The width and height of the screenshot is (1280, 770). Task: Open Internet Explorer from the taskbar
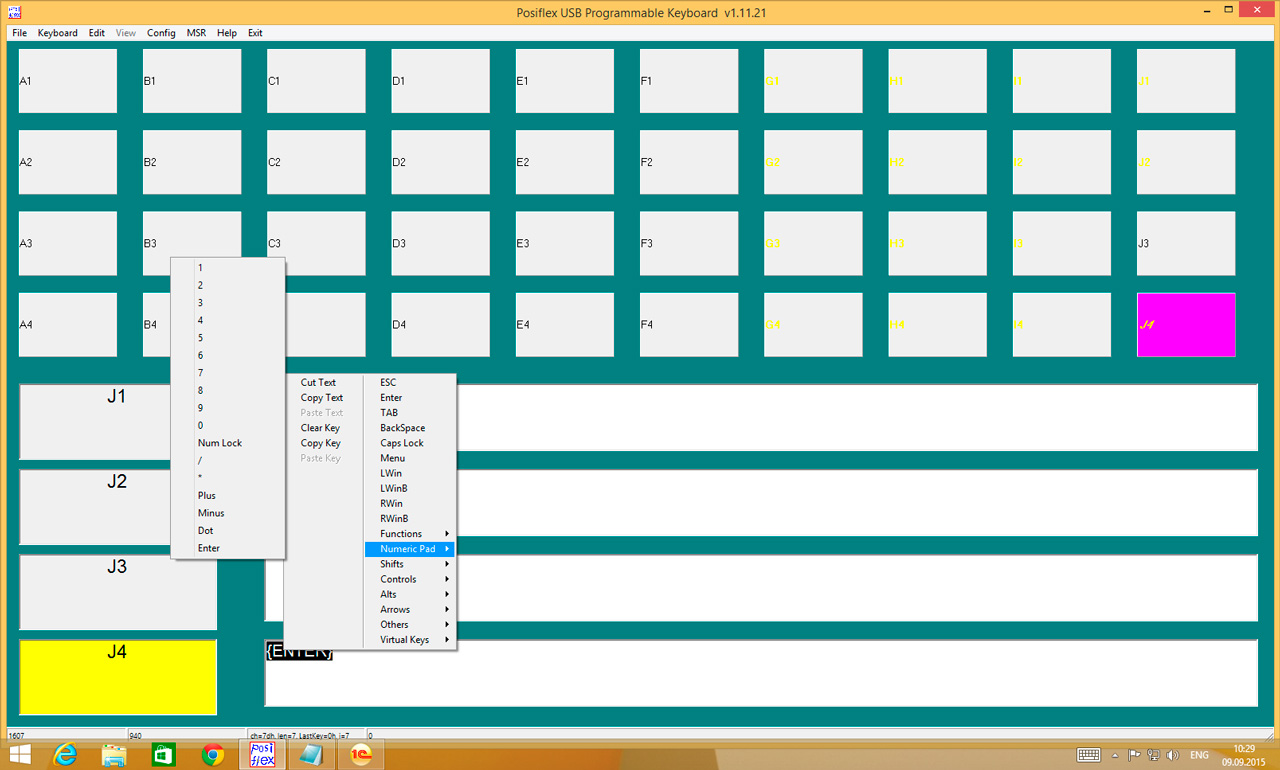(66, 755)
